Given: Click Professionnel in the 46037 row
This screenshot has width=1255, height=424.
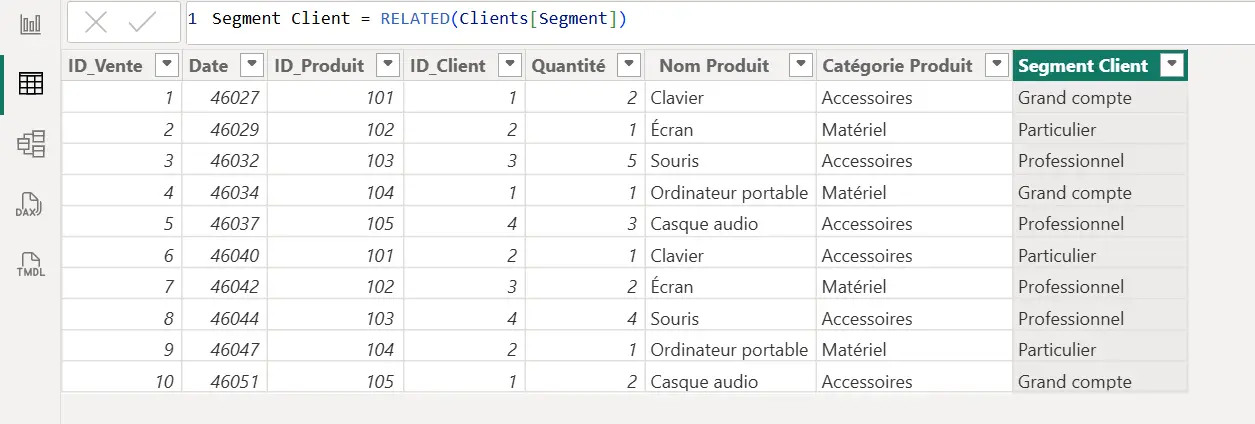Looking at the screenshot, I should 1071,224.
